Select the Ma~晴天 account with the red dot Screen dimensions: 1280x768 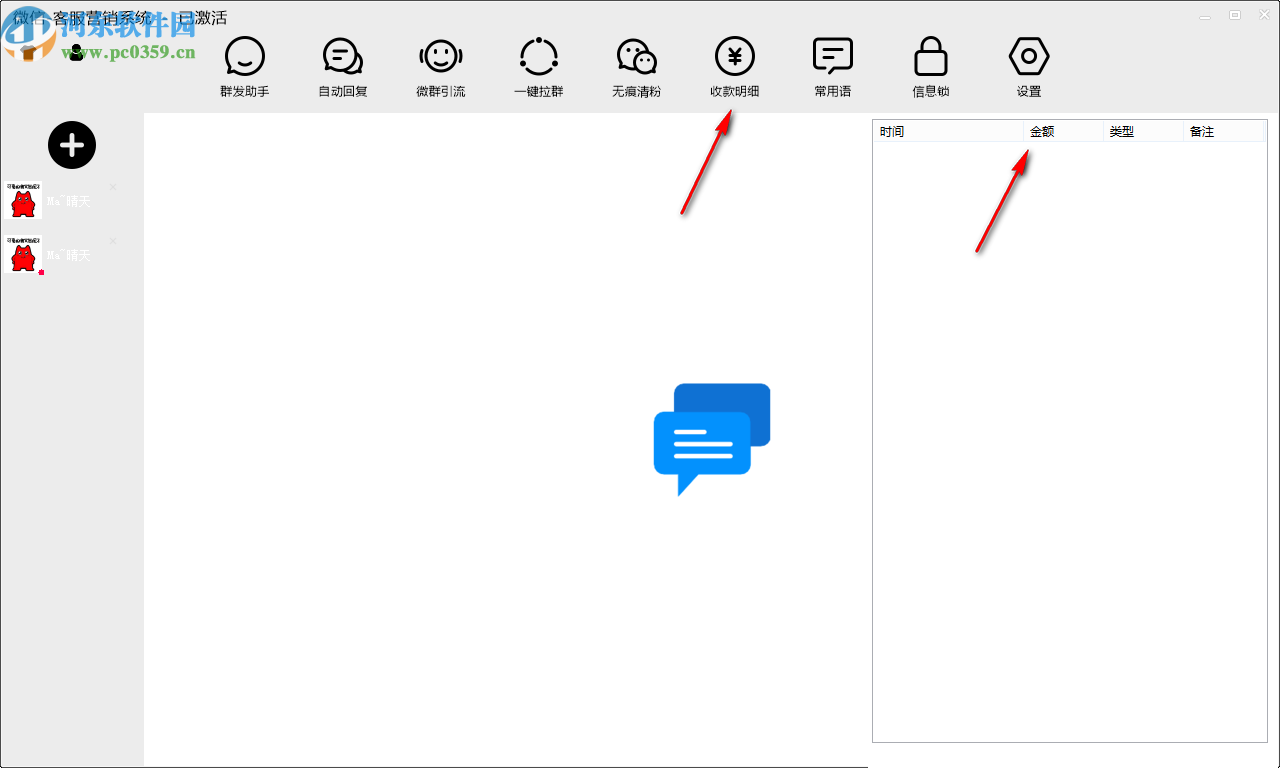pyautogui.click(x=60, y=255)
